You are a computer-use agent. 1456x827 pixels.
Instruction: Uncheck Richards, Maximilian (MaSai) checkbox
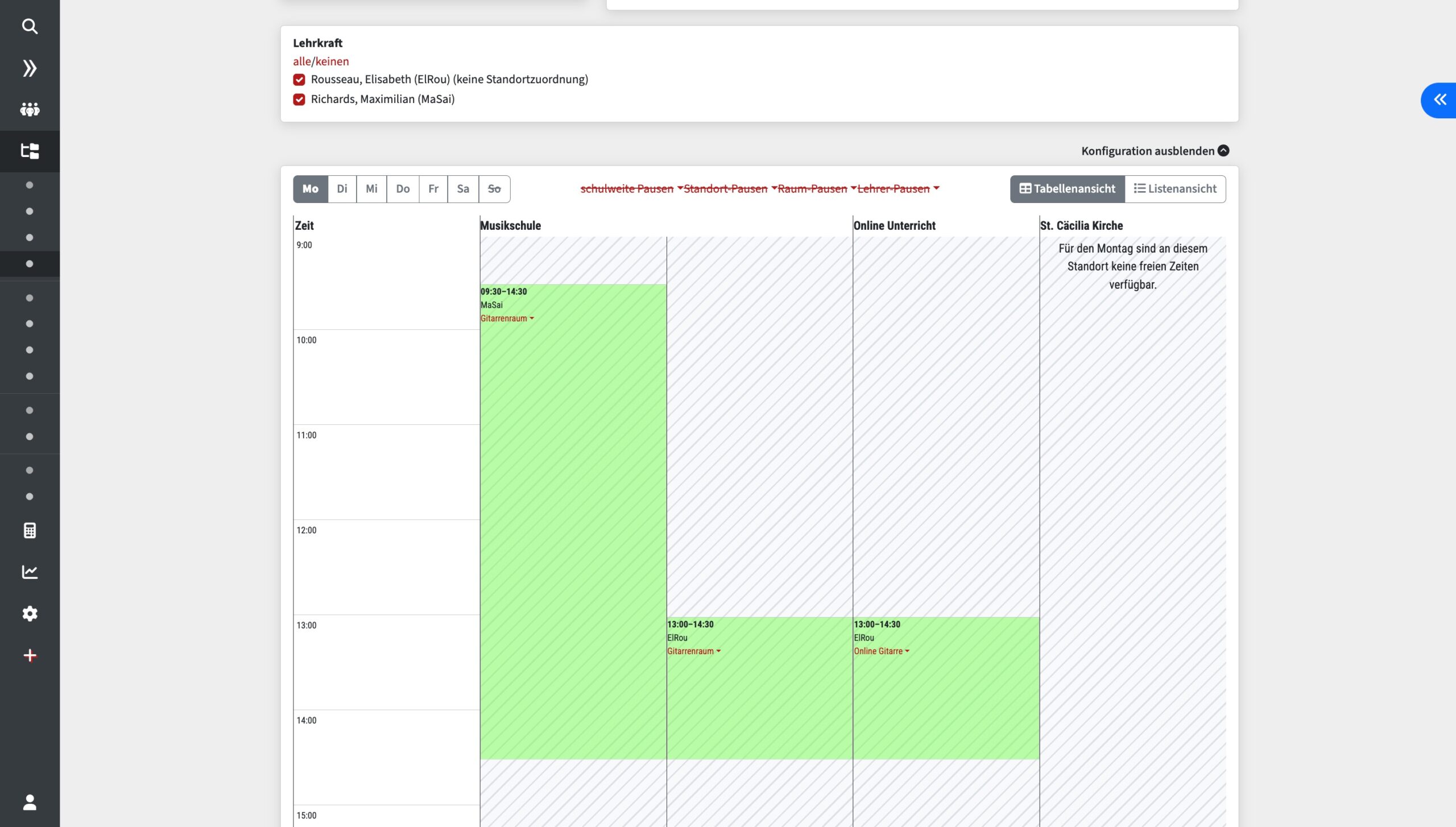click(x=299, y=100)
